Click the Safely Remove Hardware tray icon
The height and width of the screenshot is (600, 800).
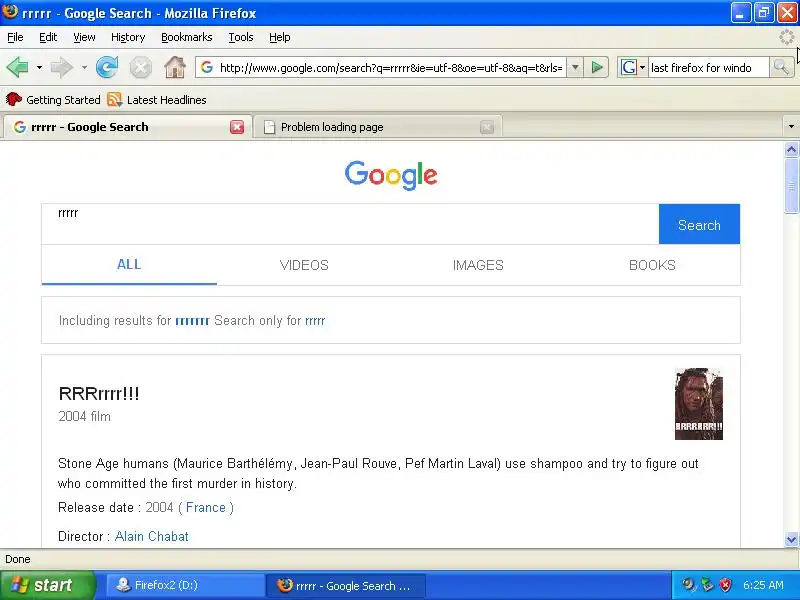click(x=707, y=585)
